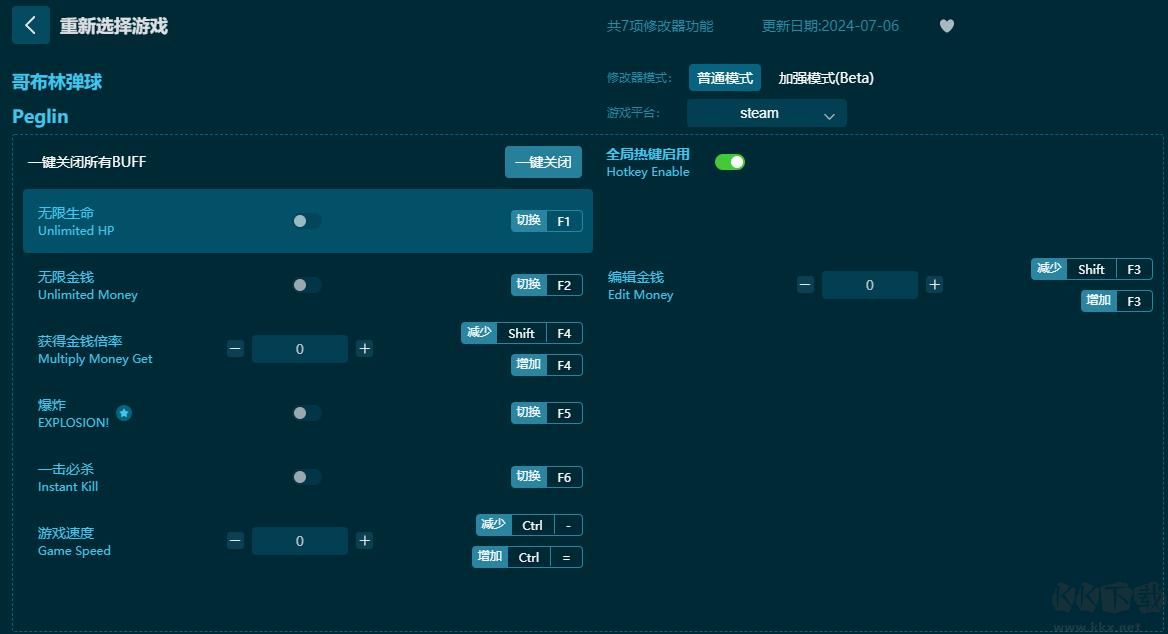This screenshot has height=634, width=1168.
Task: Click 减少 Shift F4 hotkey button
Action: click(x=521, y=334)
